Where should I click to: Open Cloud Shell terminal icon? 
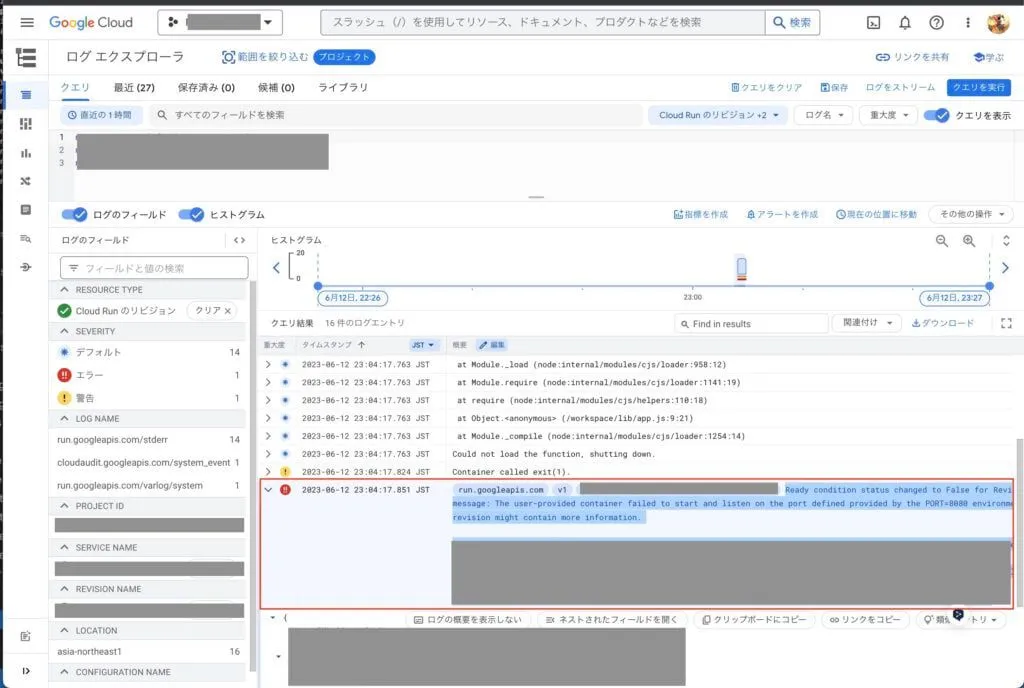873,22
